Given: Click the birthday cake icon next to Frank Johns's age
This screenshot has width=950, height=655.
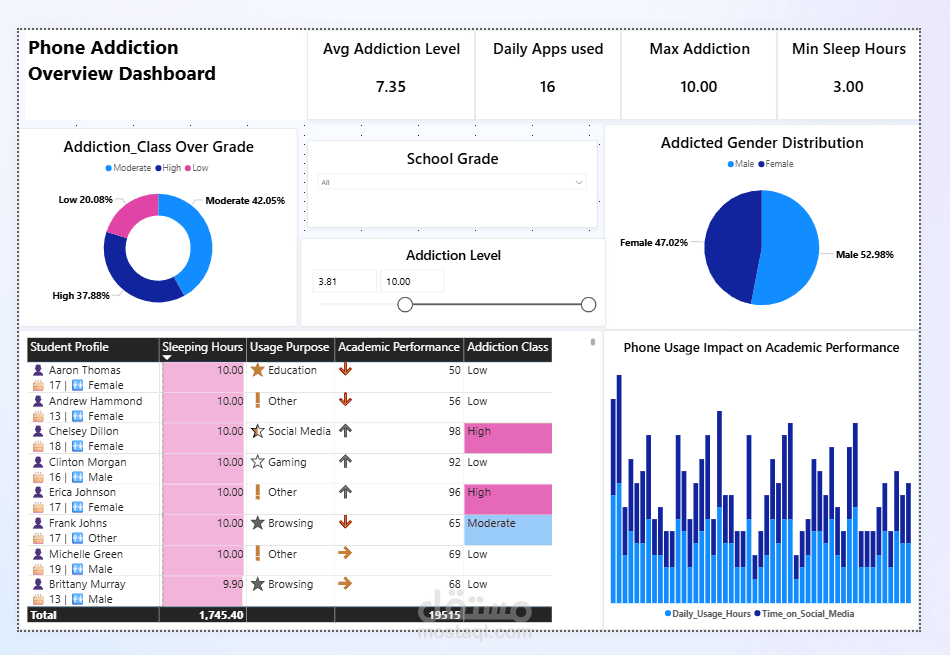Looking at the screenshot, I should 36,538.
